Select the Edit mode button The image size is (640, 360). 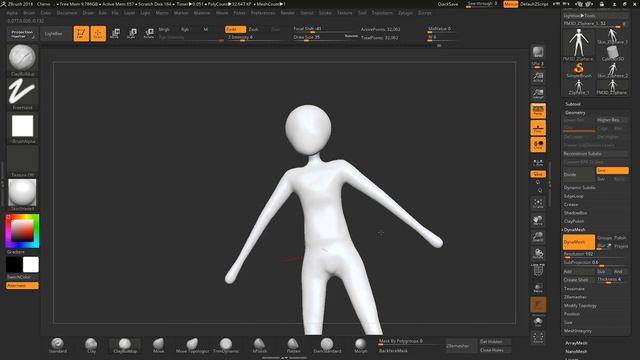pos(81,33)
